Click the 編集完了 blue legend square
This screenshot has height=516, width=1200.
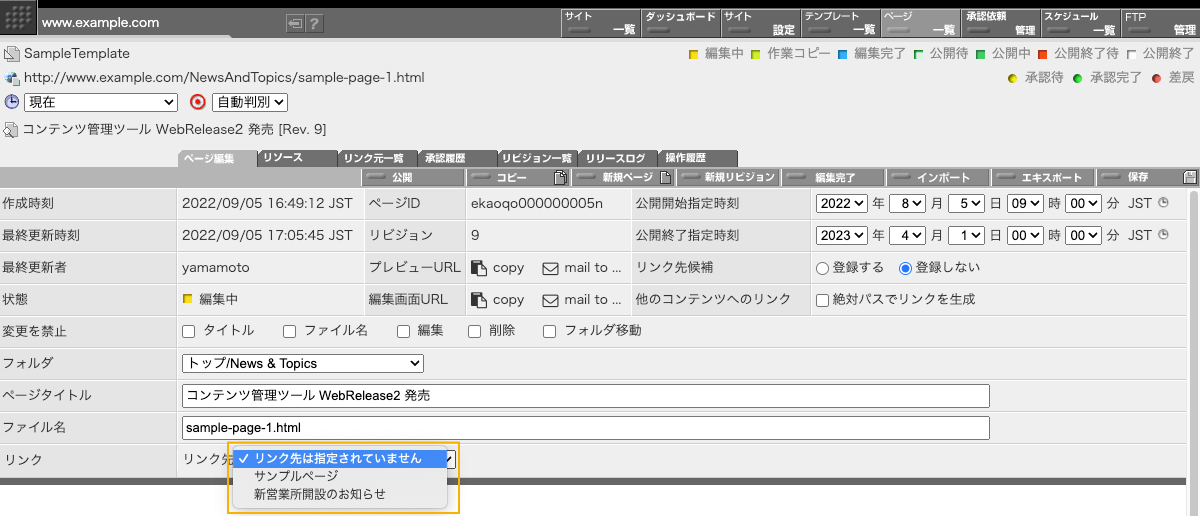[843, 54]
